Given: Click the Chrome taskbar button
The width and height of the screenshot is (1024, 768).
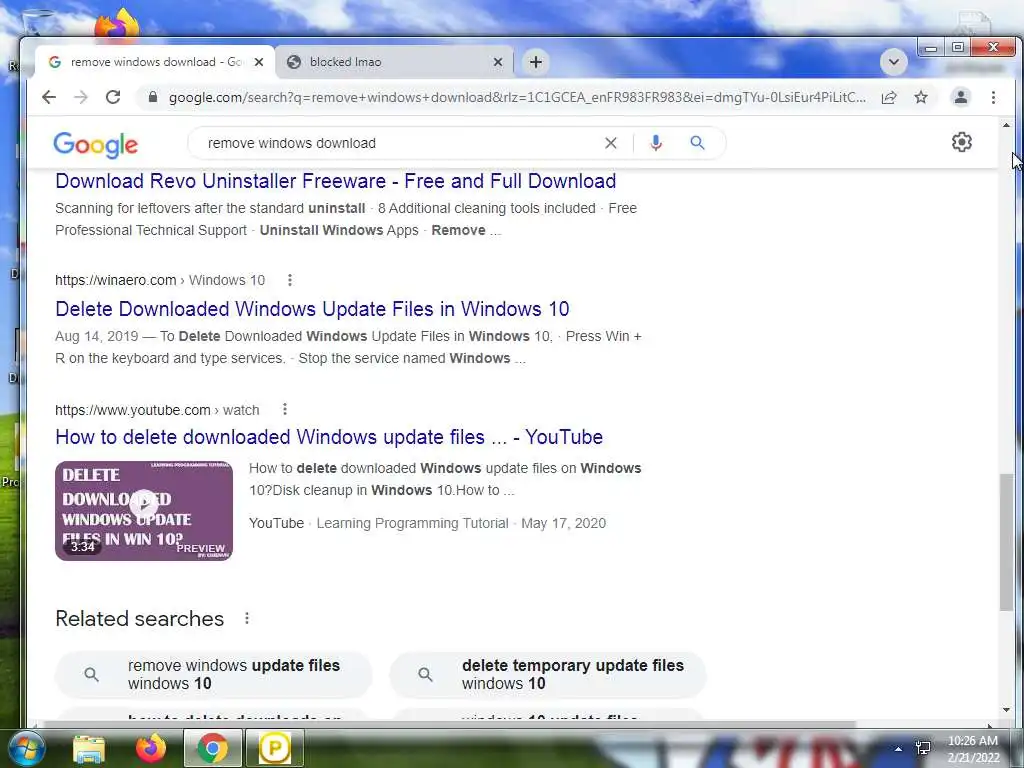Looking at the screenshot, I should pyautogui.click(x=213, y=748).
